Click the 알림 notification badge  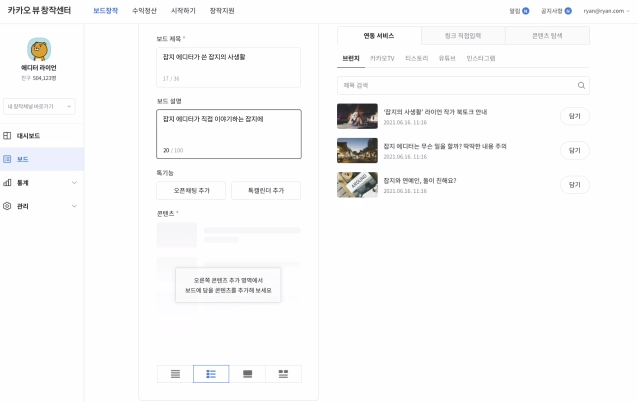[526, 11]
